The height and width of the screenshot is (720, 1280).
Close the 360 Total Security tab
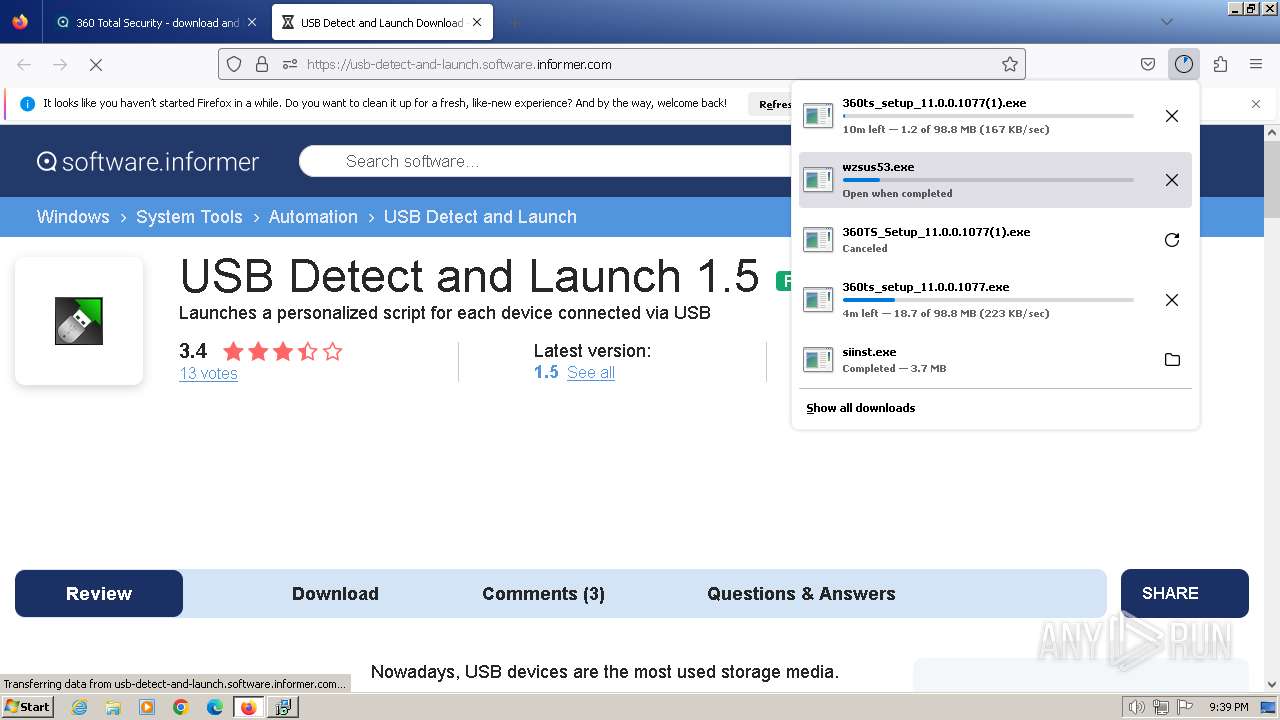[251, 22]
